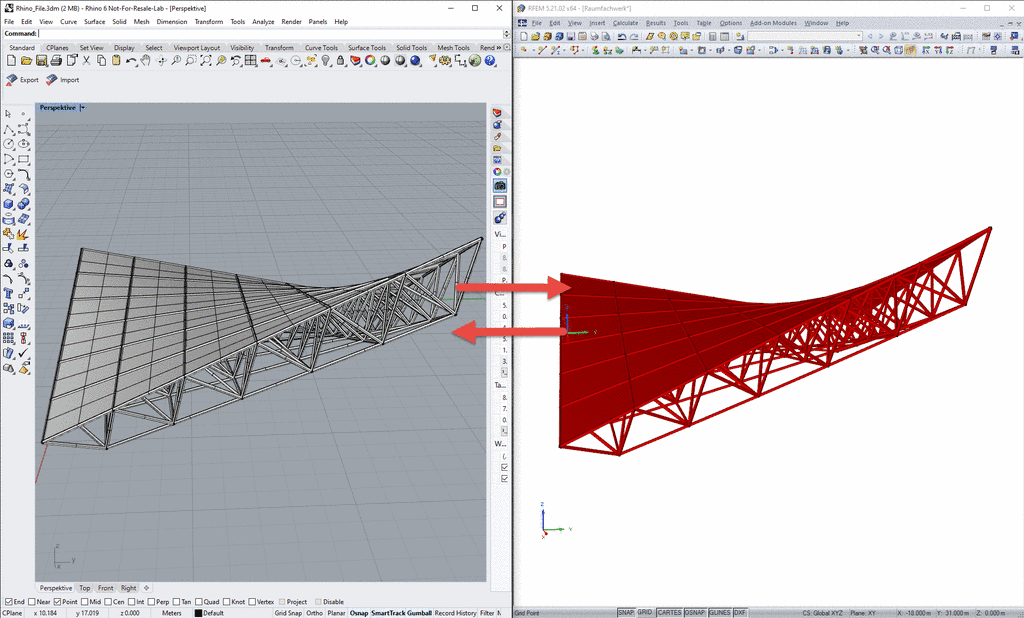The image size is (1024, 618).
Task: Click the Undo arrow in Rhino toolbar
Action: point(130,61)
